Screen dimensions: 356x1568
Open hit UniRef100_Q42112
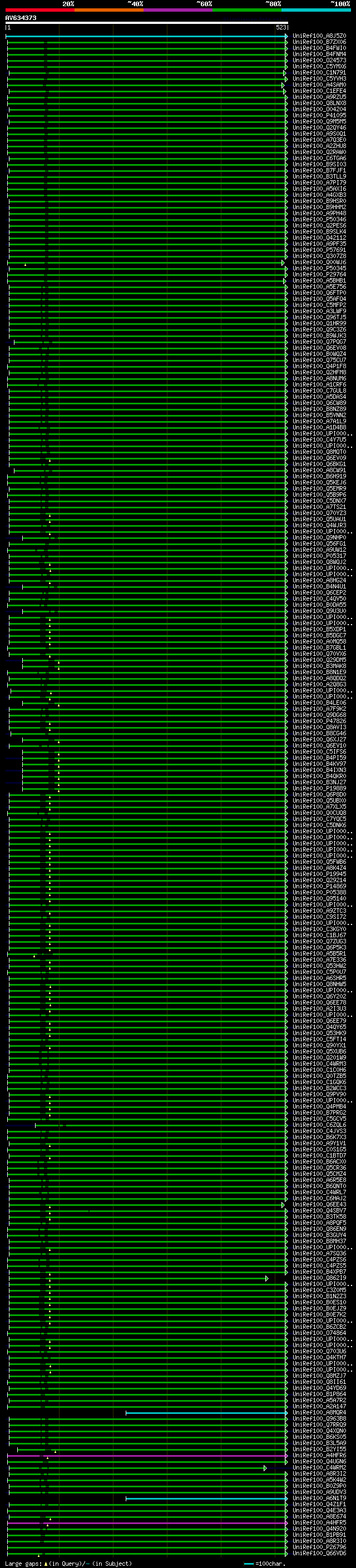pos(319,238)
